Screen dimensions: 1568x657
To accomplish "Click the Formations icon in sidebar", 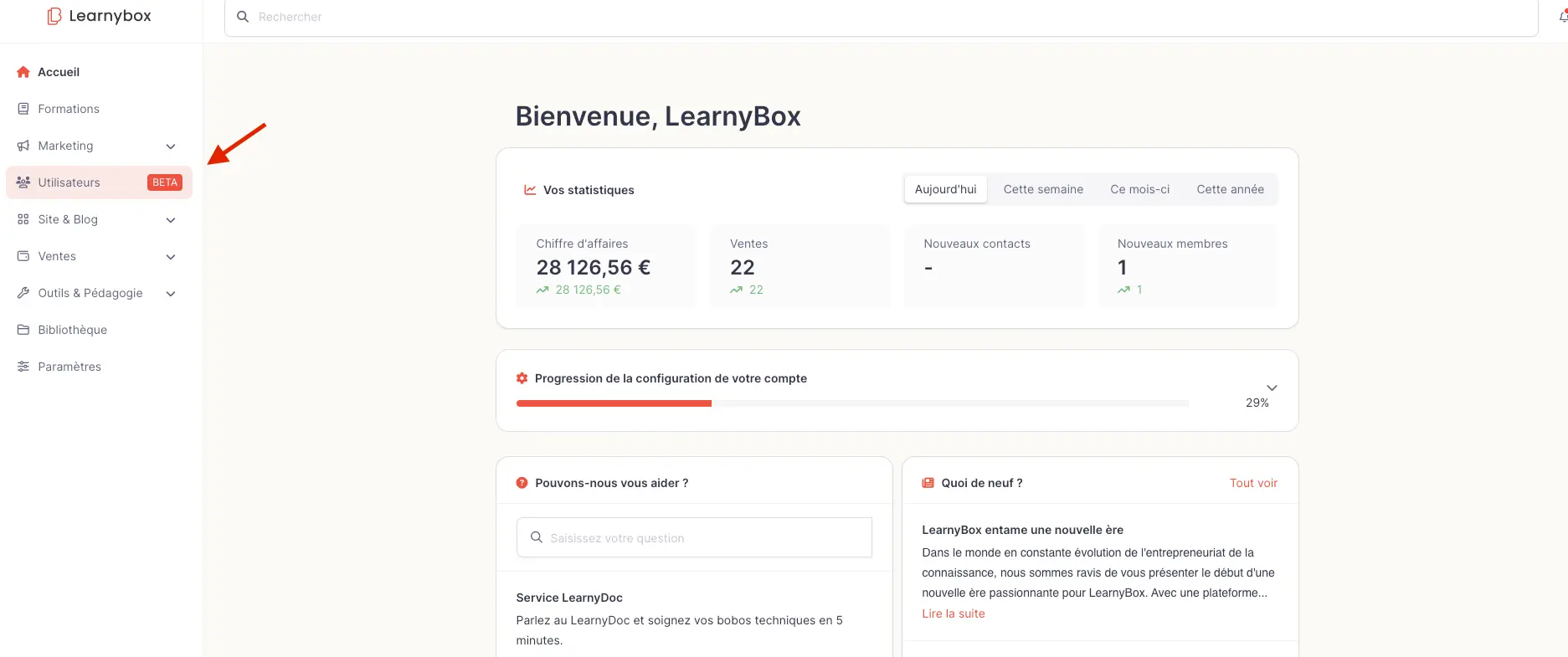I will click(x=23, y=109).
